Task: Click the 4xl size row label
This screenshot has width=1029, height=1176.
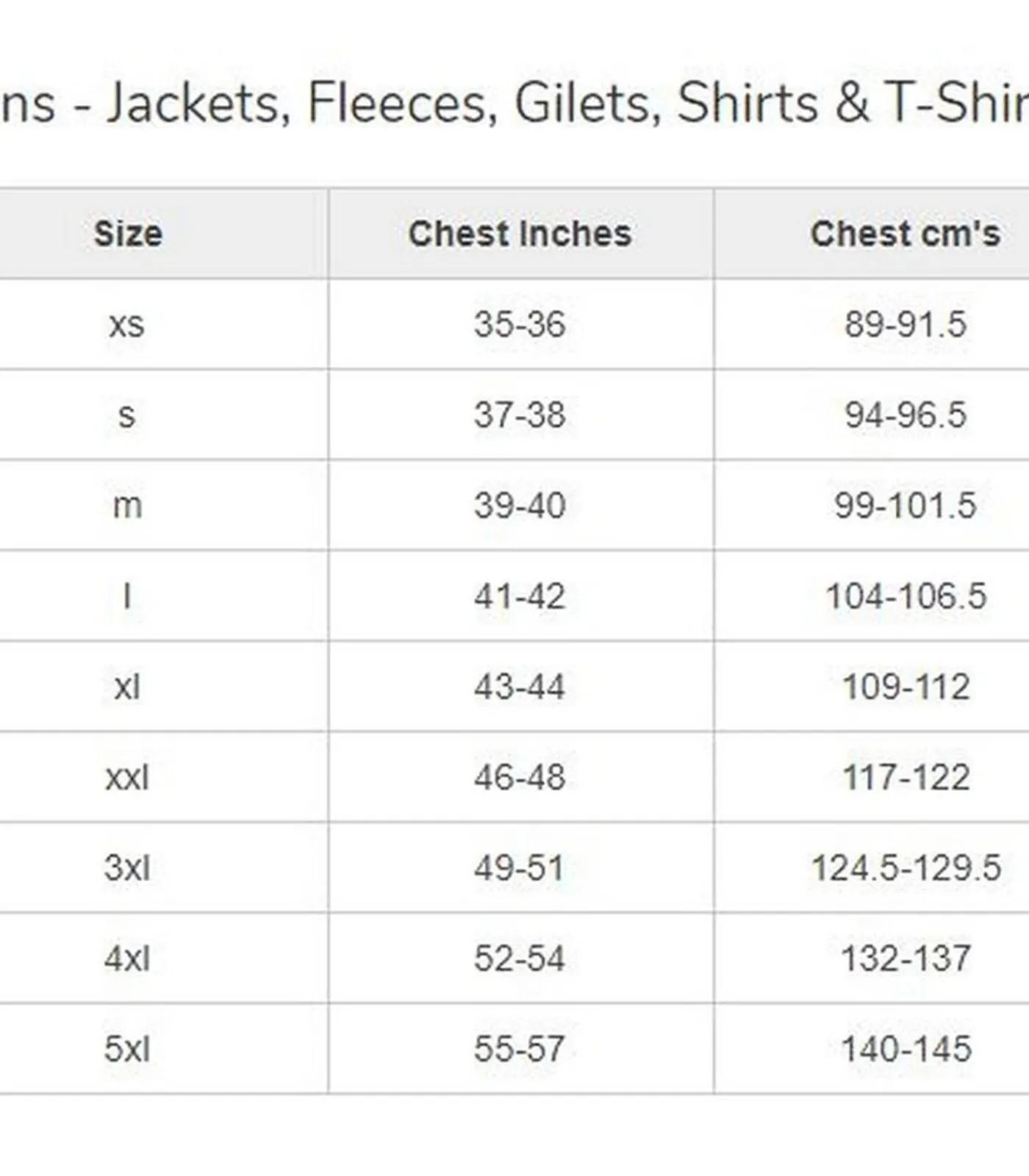Action: pos(127,958)
